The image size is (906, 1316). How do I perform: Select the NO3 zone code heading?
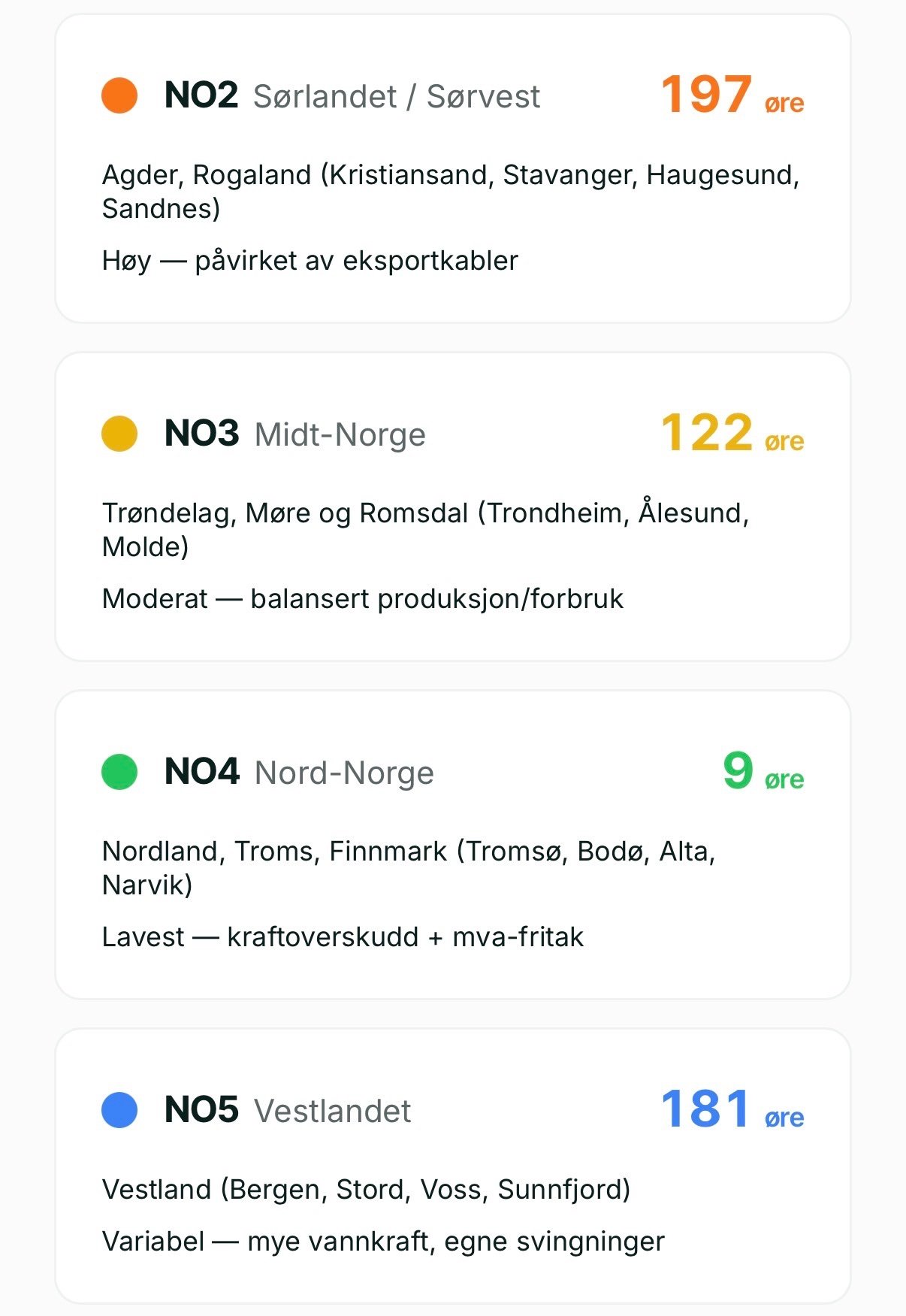point(201,434)
